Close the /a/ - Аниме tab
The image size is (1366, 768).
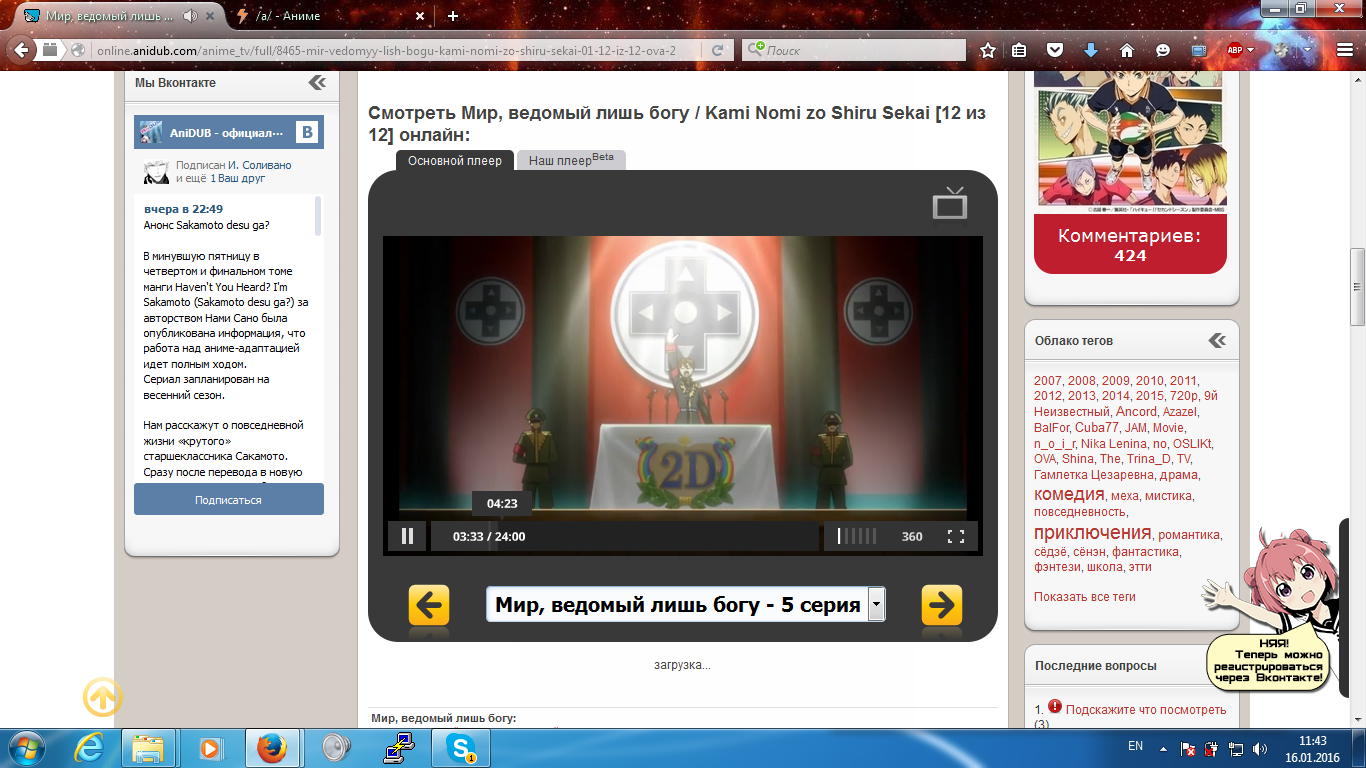click(420, 16)
